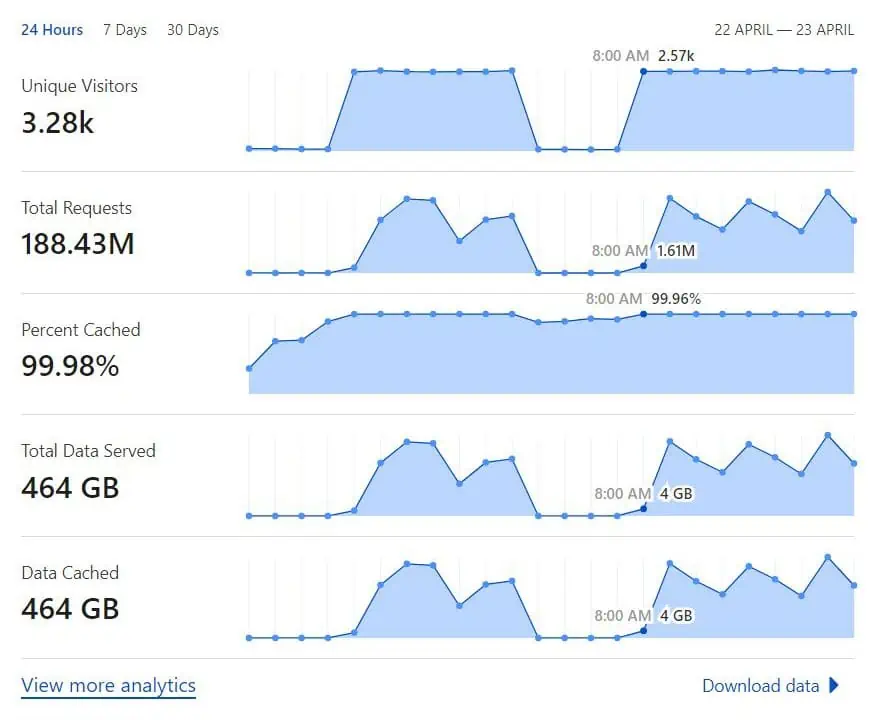Open the View more analytics link

pos(109,686)
